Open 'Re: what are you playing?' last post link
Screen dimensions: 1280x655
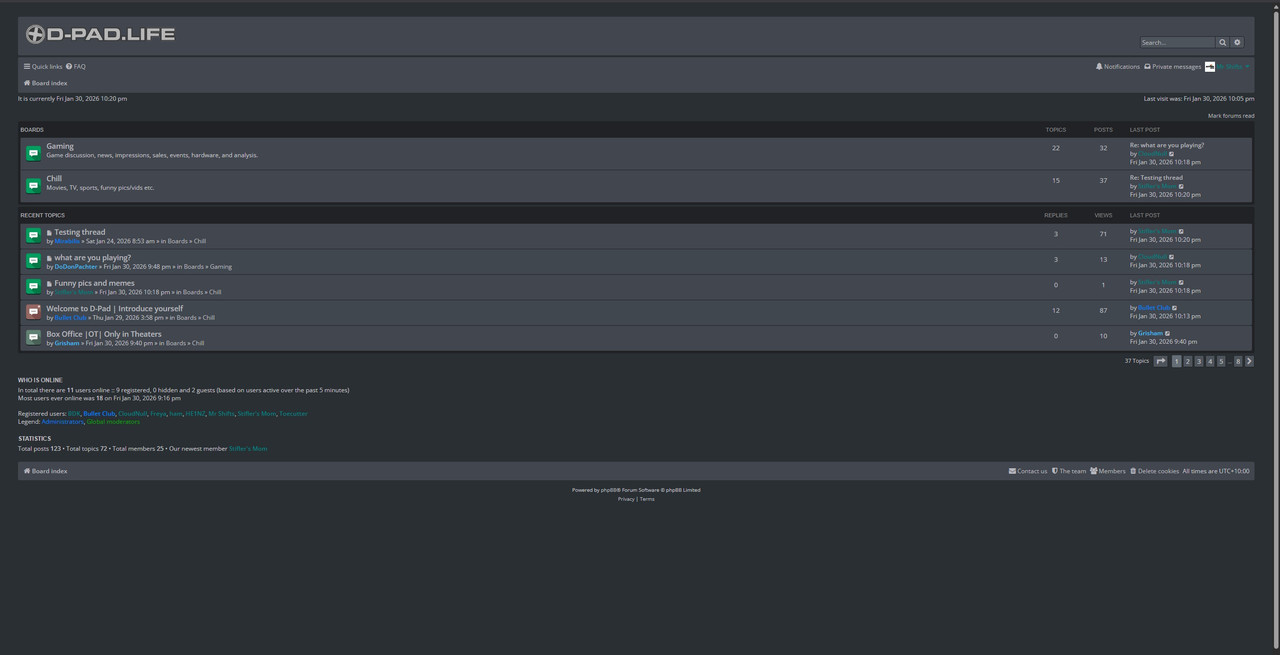[1167, 146]
